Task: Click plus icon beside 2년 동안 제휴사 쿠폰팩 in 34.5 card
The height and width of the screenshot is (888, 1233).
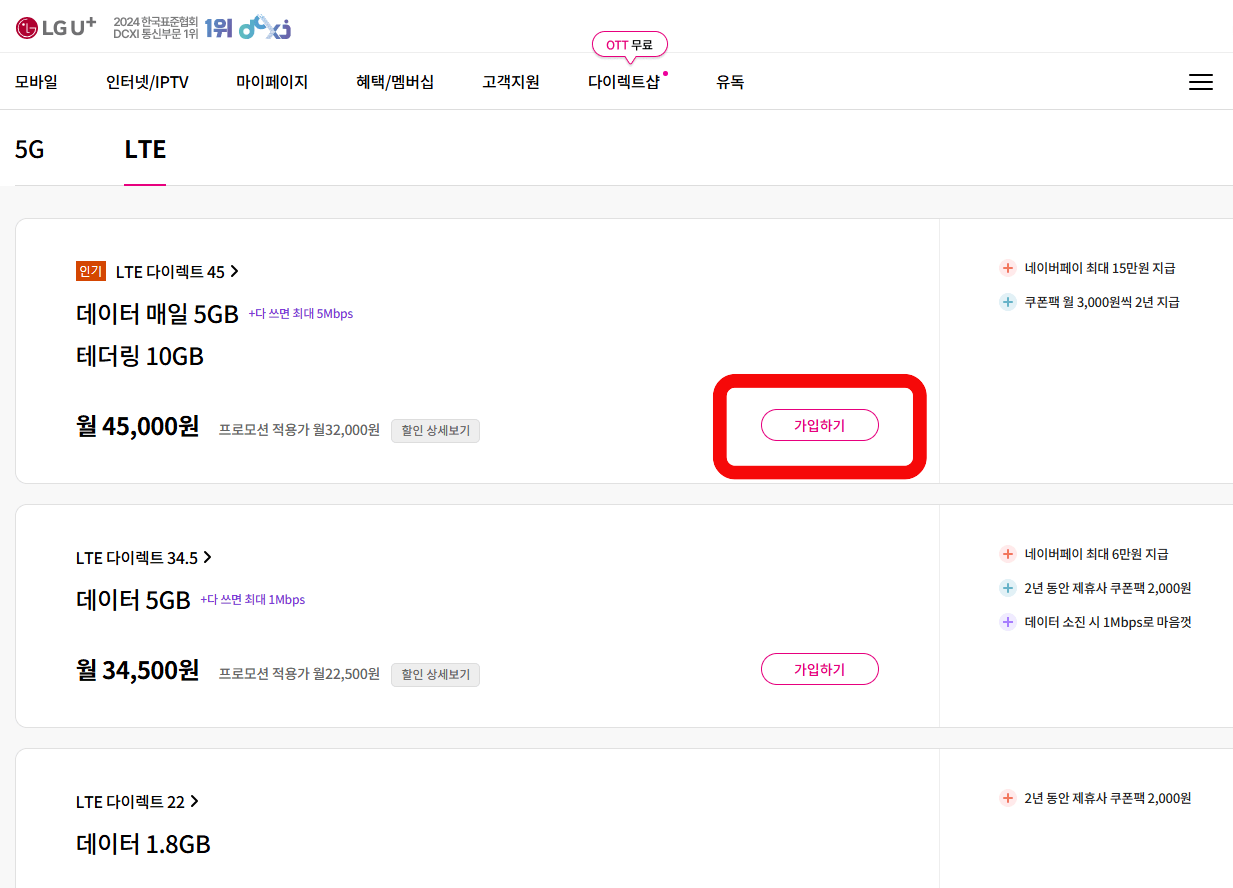Action: [x=1008, y=588]
